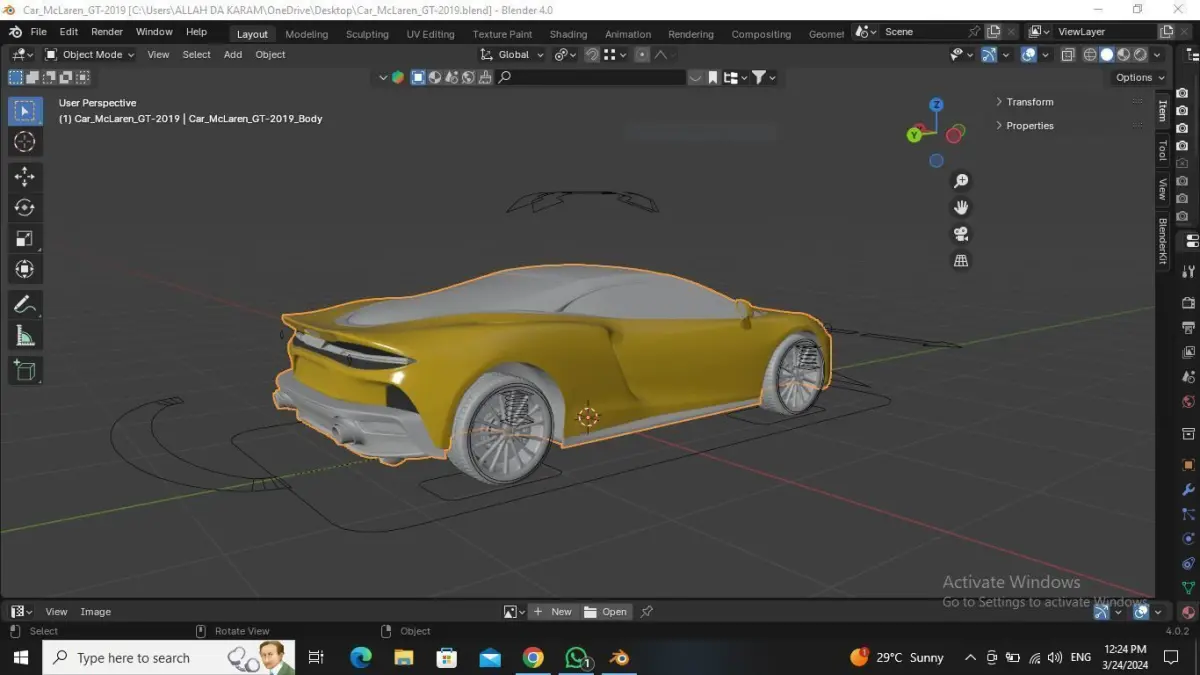This screenshot has width=1200, height=675.
Task: Choose the Rotate tool
Action: pyautogui.click(x=25, y=208)
